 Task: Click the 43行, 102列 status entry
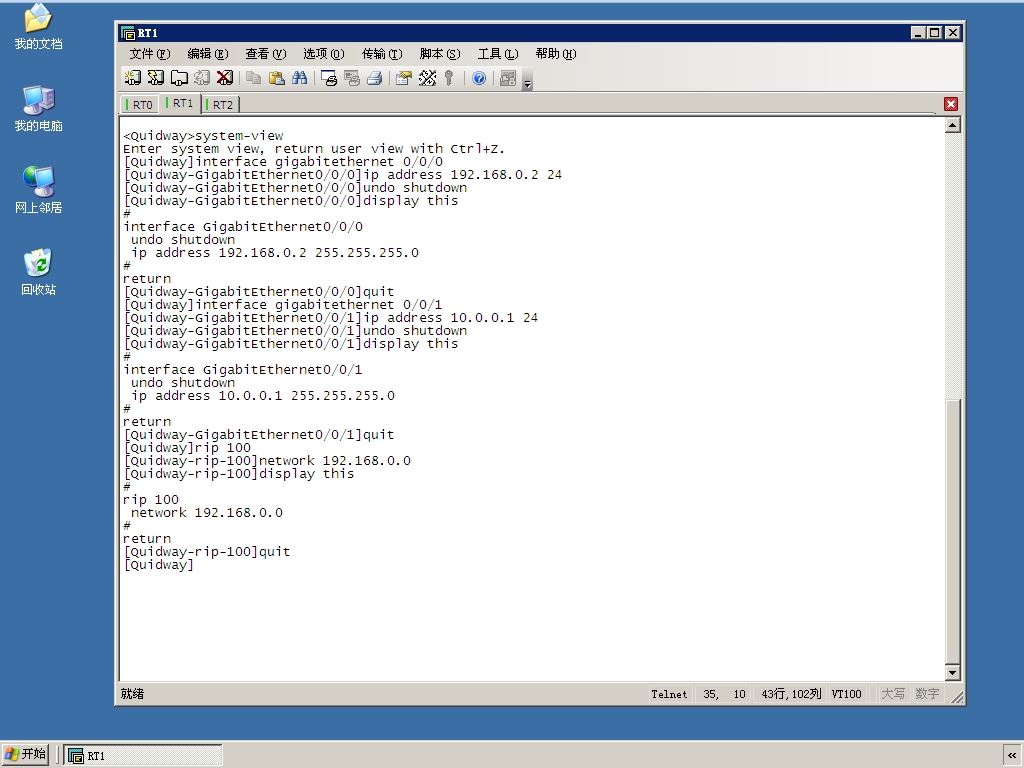pyautogui.click(x=791, y=694)
